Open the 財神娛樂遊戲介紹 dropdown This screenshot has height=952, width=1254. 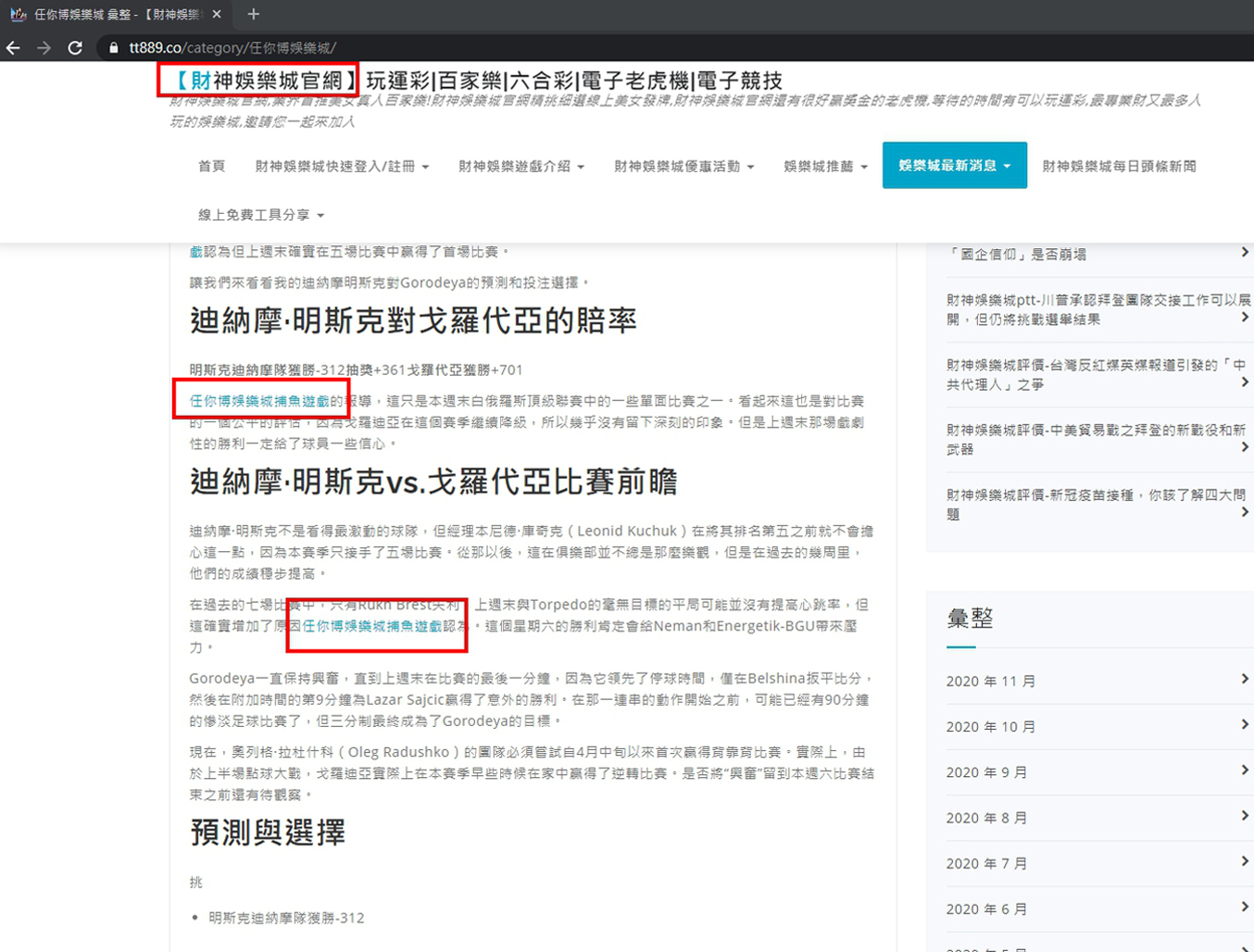click(x=520, y=166)
